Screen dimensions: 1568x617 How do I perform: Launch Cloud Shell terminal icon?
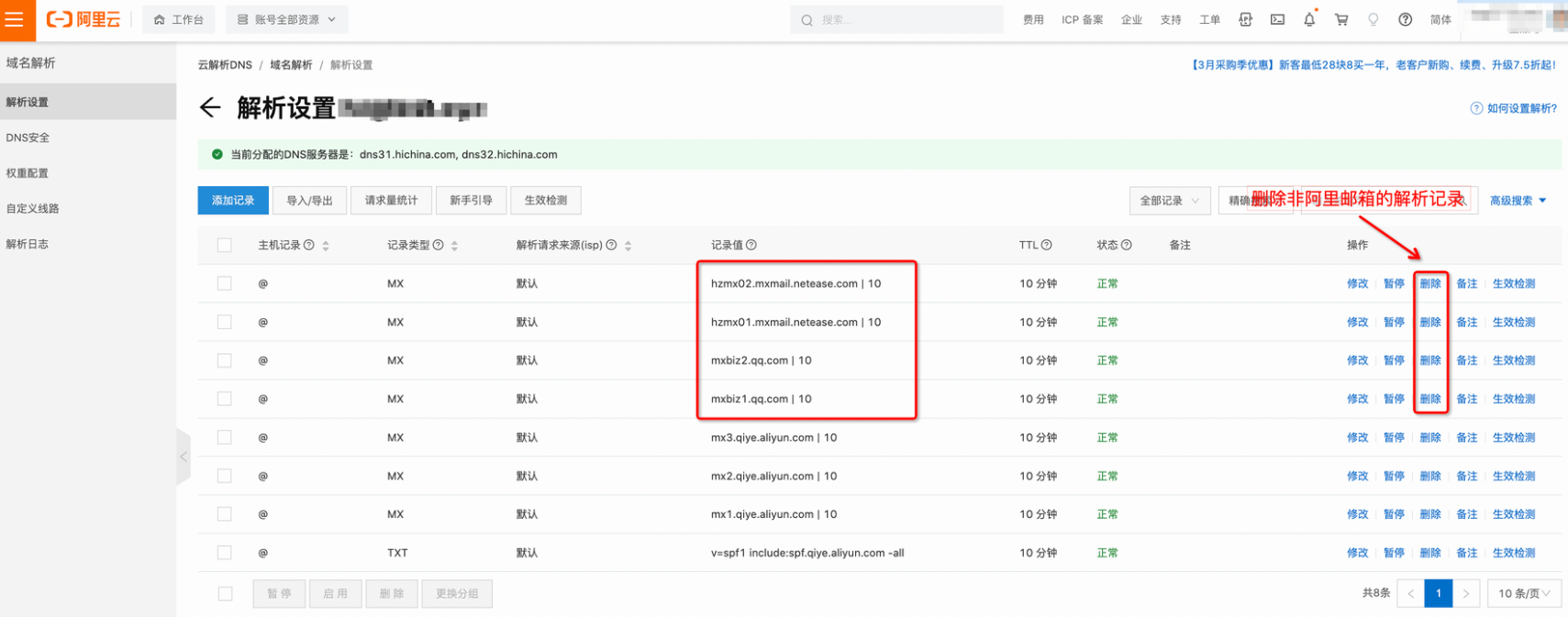click(x=1277, y=19)
